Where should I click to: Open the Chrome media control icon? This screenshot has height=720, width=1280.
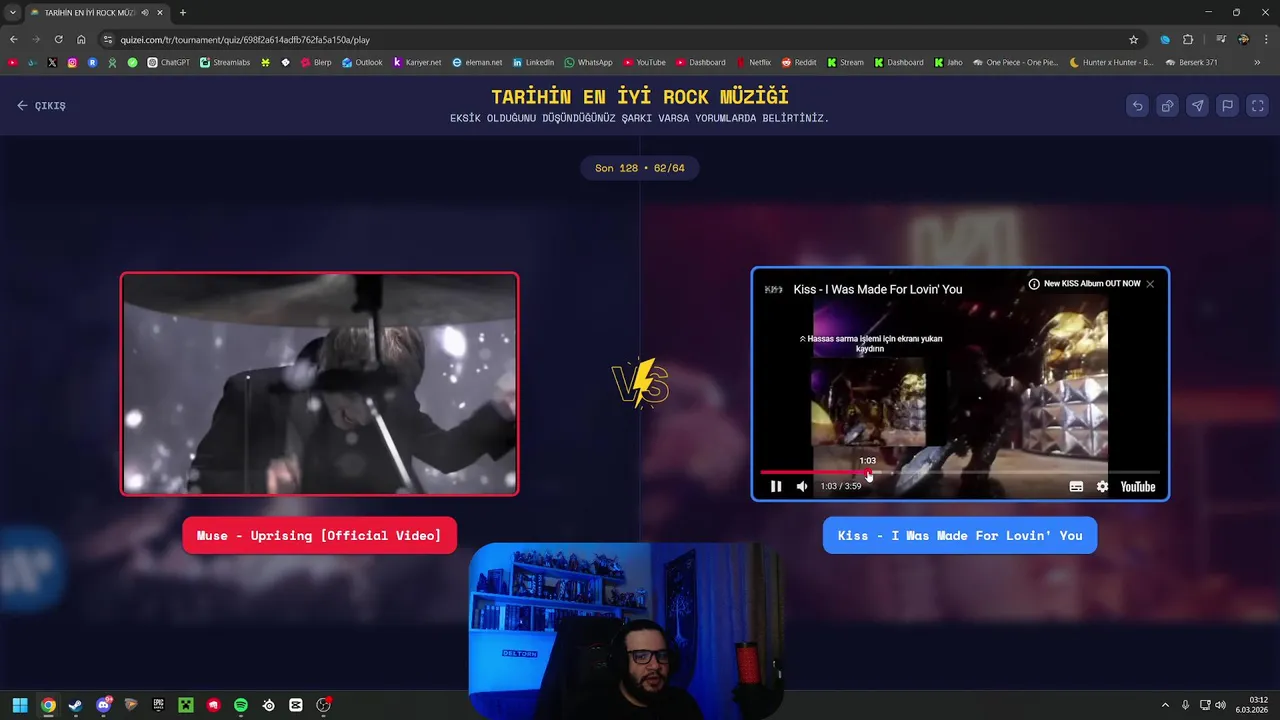(1222, 40)
